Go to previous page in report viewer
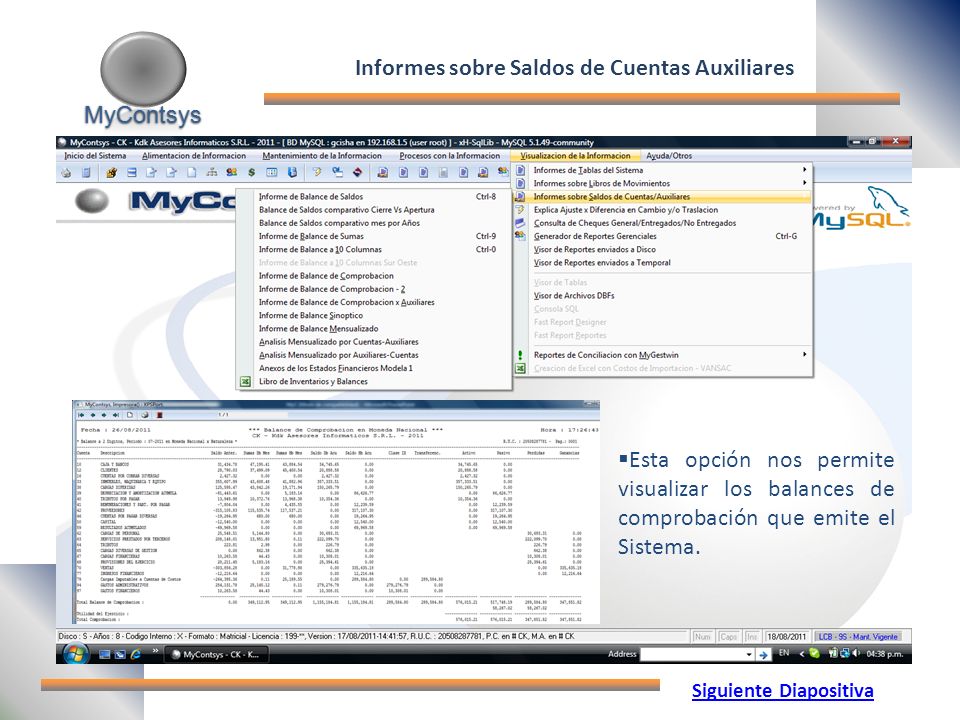960x720 pixels. [x=93, y=415]
